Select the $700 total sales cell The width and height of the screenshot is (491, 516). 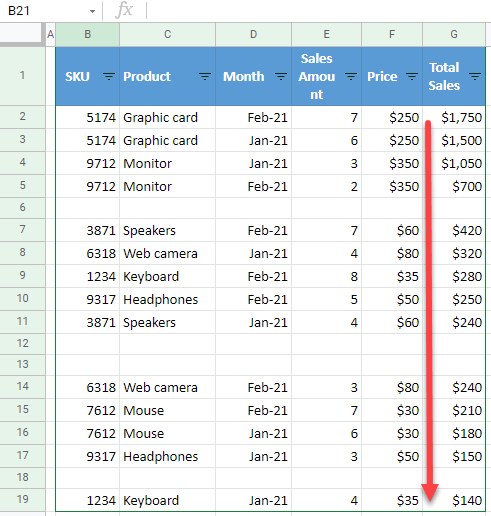pos(454,186)
